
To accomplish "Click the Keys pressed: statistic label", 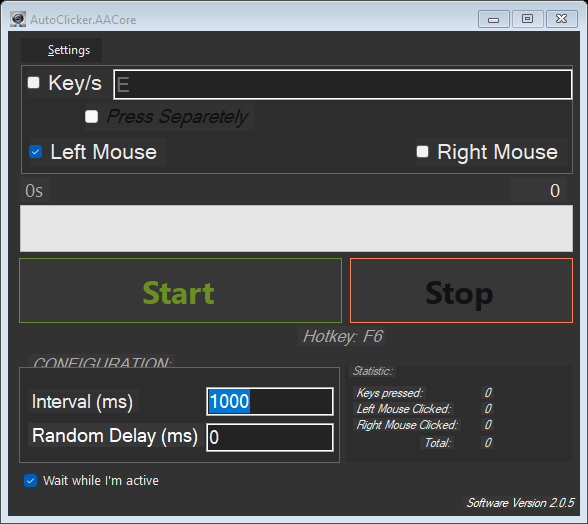I will (390, 393).
